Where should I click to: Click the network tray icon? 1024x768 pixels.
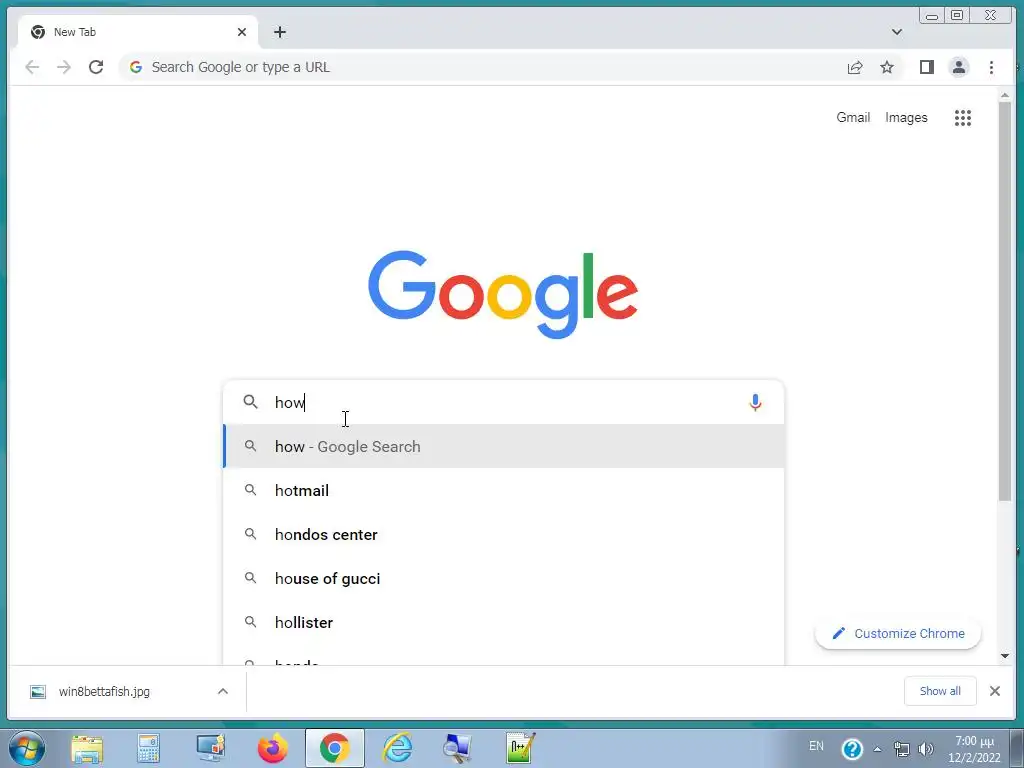[901, 749]
